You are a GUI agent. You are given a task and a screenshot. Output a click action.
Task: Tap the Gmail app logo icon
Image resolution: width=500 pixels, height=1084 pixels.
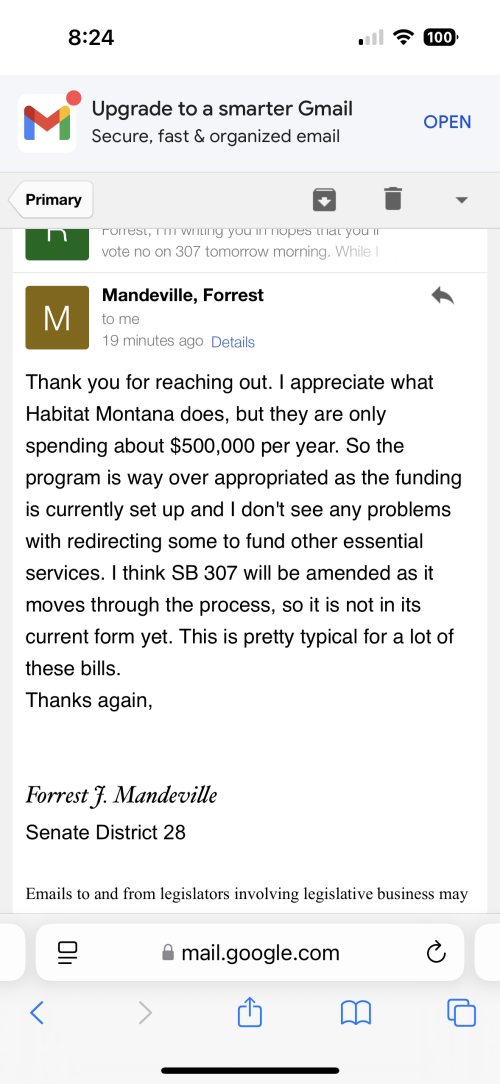tap(47, 122)
